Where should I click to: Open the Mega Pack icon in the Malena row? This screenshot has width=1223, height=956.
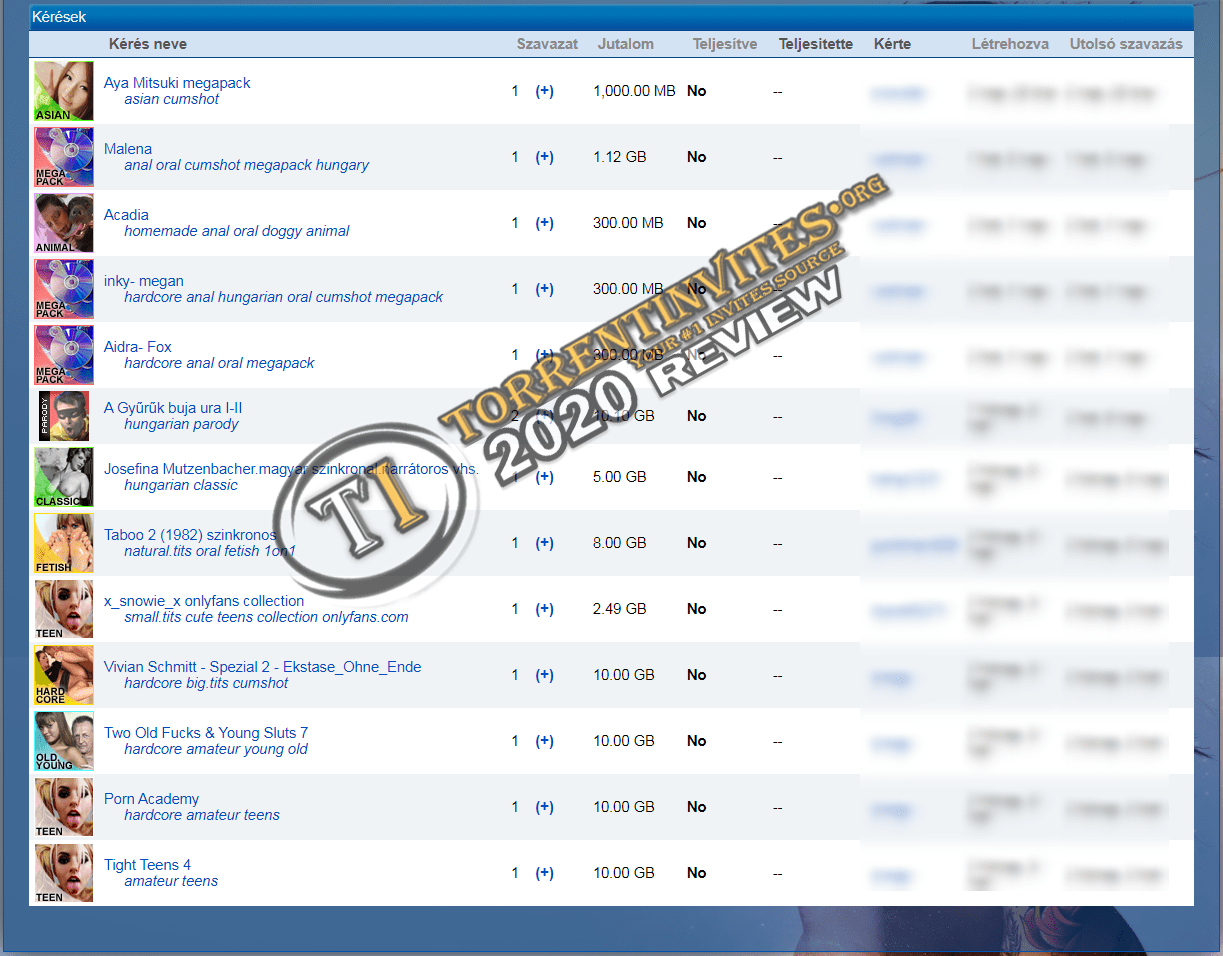[x=64, y=157]
